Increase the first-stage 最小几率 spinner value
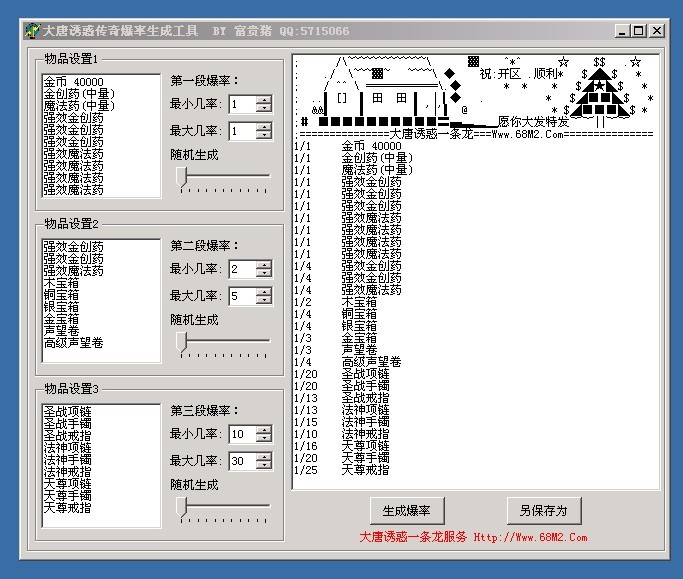The width and height of the screenshot is (683, 579). 264,99
